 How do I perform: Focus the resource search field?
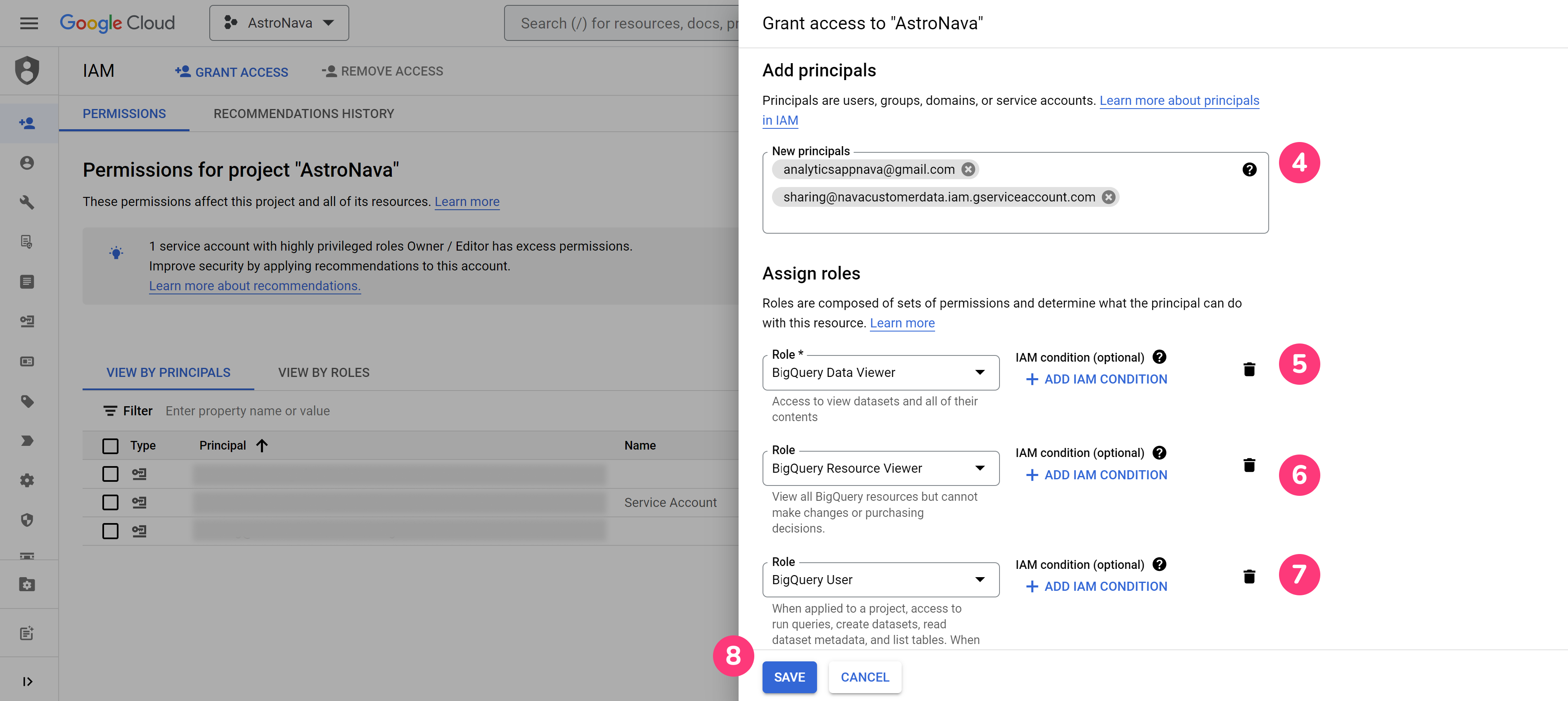pos(621,23)
